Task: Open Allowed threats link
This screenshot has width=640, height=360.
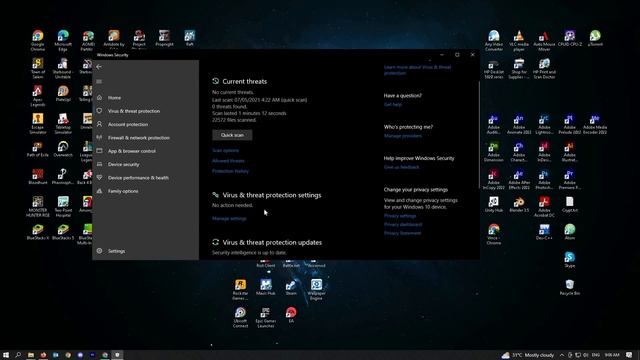Action: point(228,161)
